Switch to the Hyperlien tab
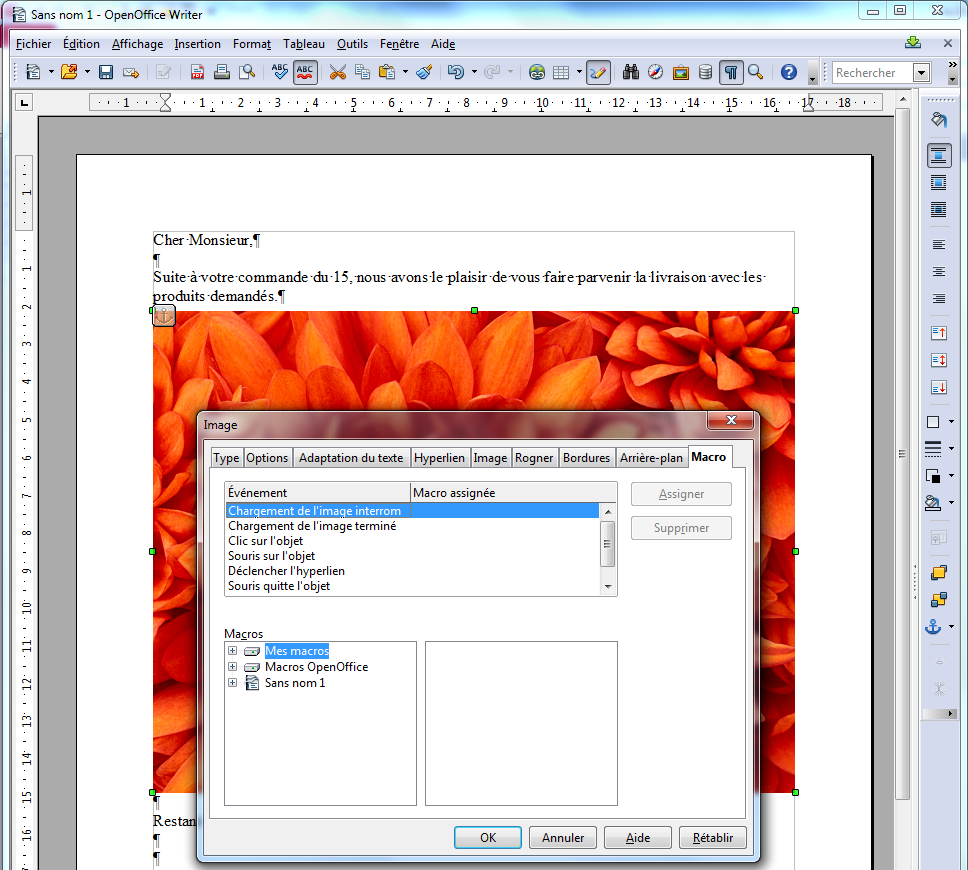968x870 pixels. (x=439, y=458)
